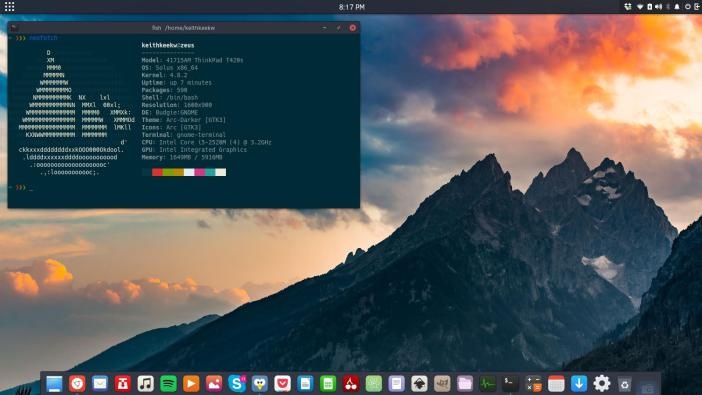The image size is (702, 395).
Task: Open the system monitor dock icon
Action: pyautogui.click(x=488, y=384)
